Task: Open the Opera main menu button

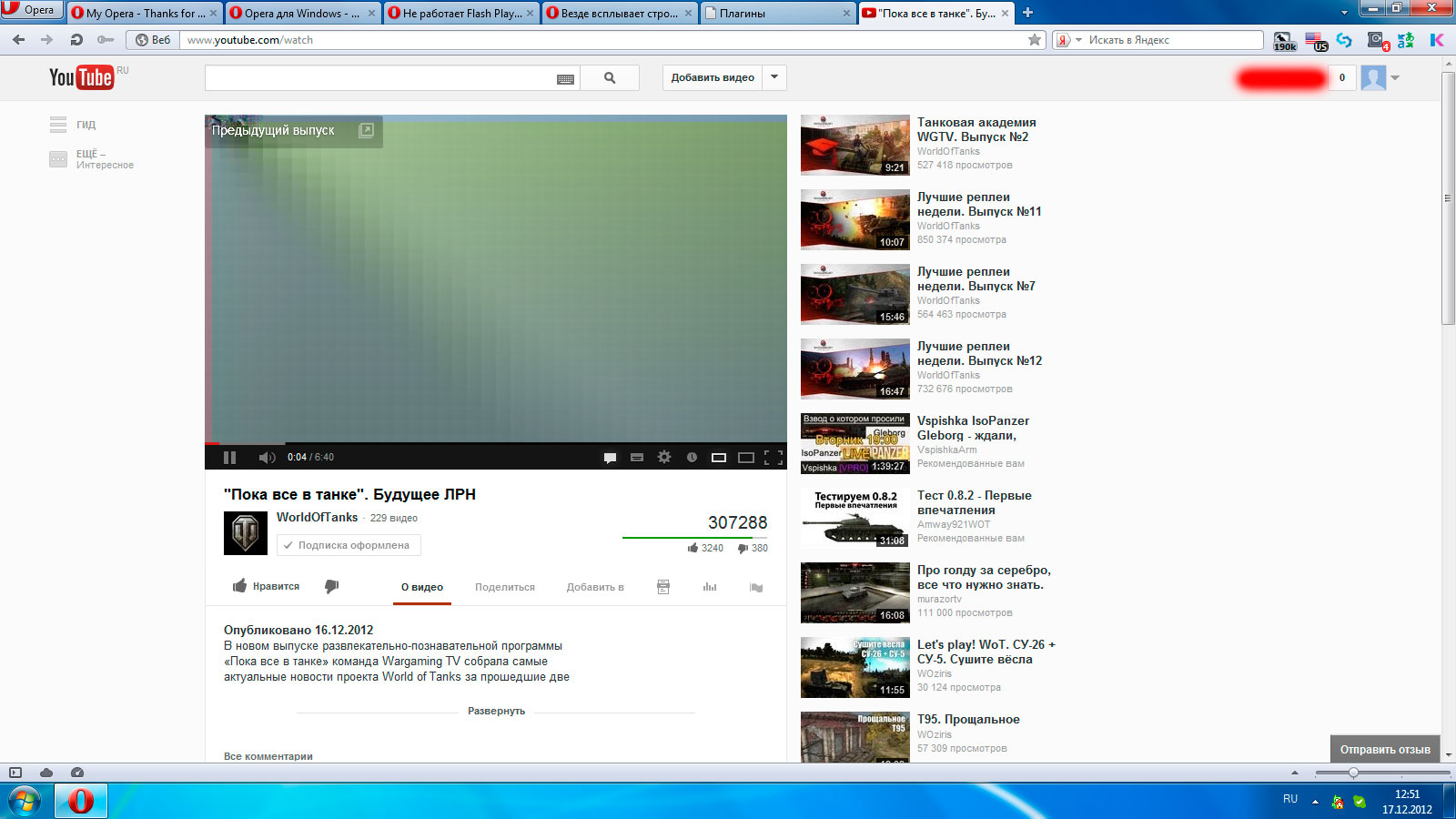Action: 32,10
